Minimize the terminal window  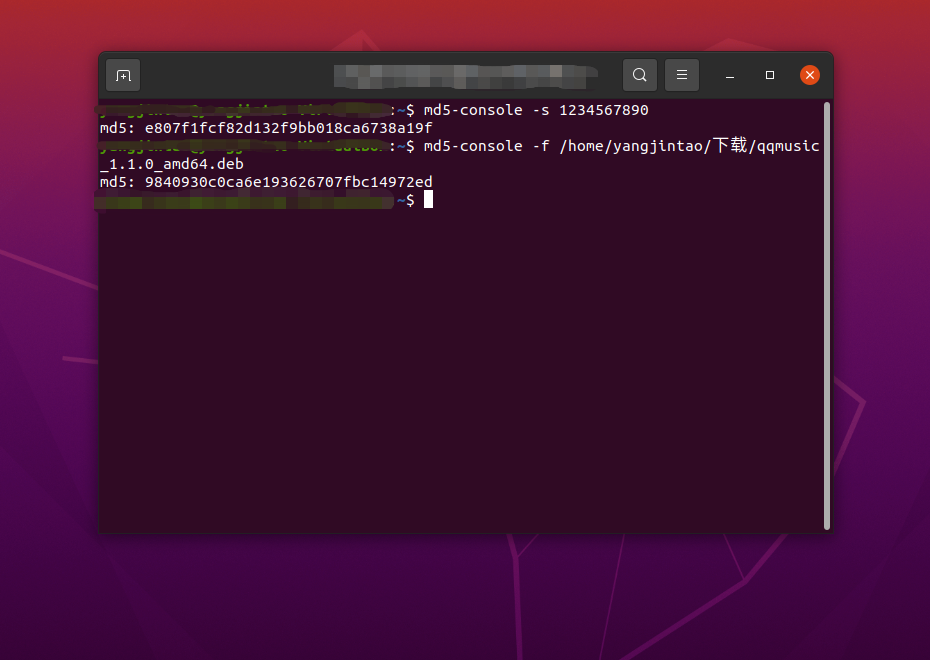pyautogui.click(x=729, y=75)
